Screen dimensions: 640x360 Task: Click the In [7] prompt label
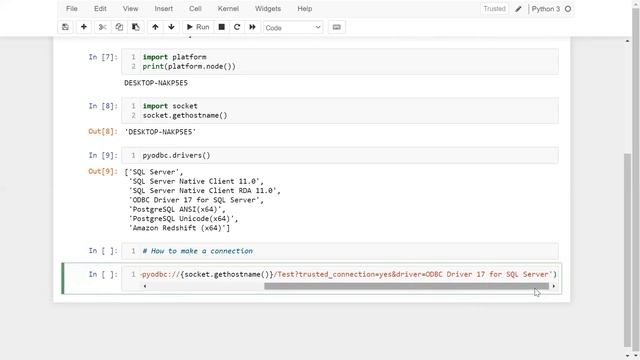tap(103, 57)
